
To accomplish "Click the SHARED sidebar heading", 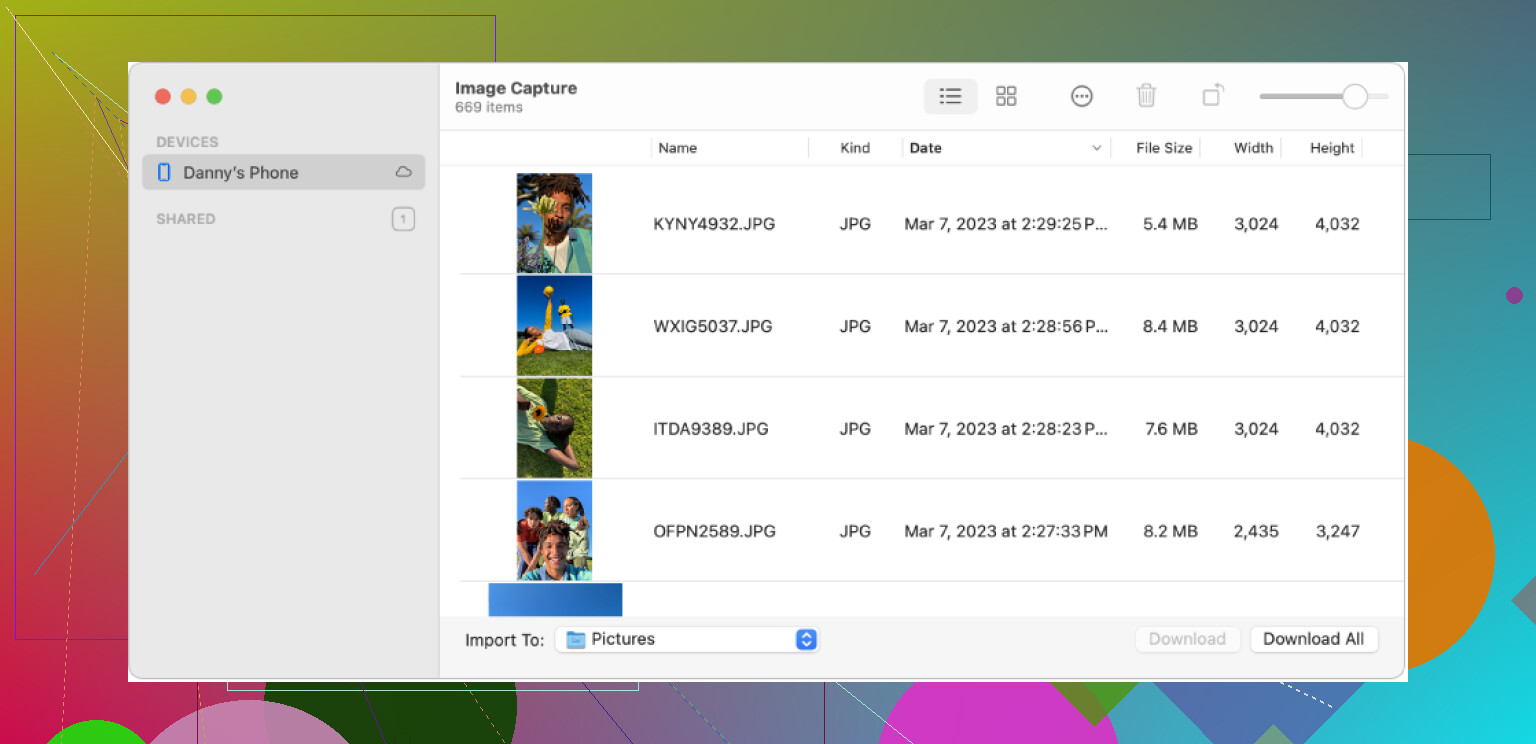I will [x=186, y=219].
